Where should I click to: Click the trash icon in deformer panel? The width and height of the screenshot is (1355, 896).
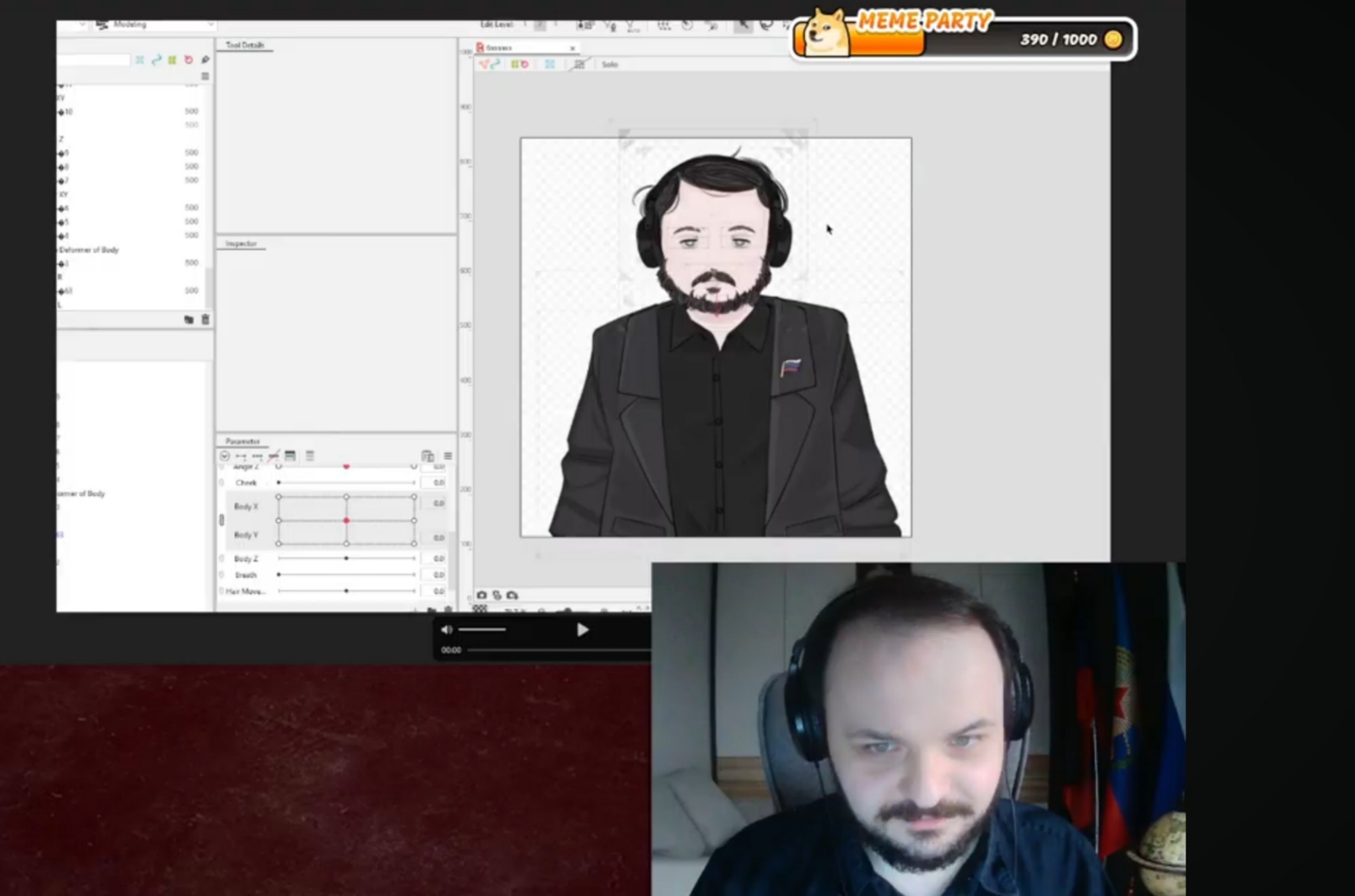[x=205, y=319]
